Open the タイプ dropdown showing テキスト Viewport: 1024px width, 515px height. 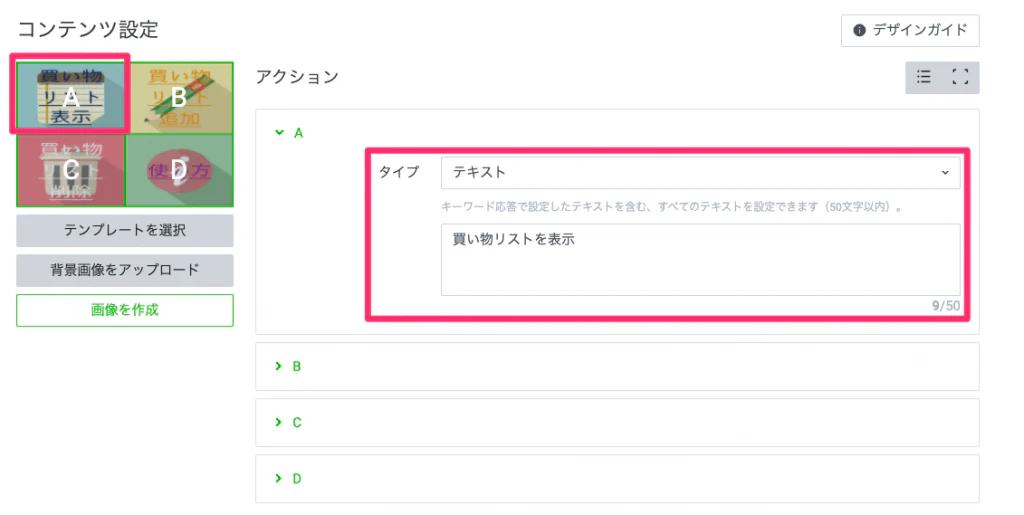pos(700,173)
